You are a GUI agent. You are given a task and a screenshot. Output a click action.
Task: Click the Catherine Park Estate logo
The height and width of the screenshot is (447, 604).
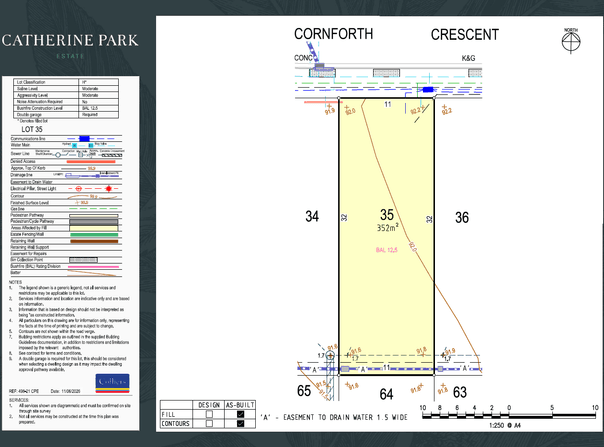pyautogui.click(x=70, y=45)
